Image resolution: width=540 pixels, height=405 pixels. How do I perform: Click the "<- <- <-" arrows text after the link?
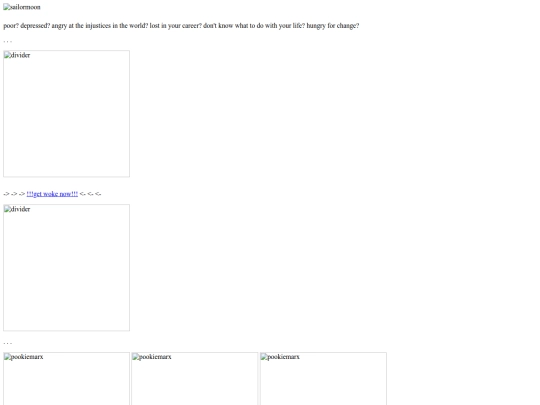click(x=90, y=194)
